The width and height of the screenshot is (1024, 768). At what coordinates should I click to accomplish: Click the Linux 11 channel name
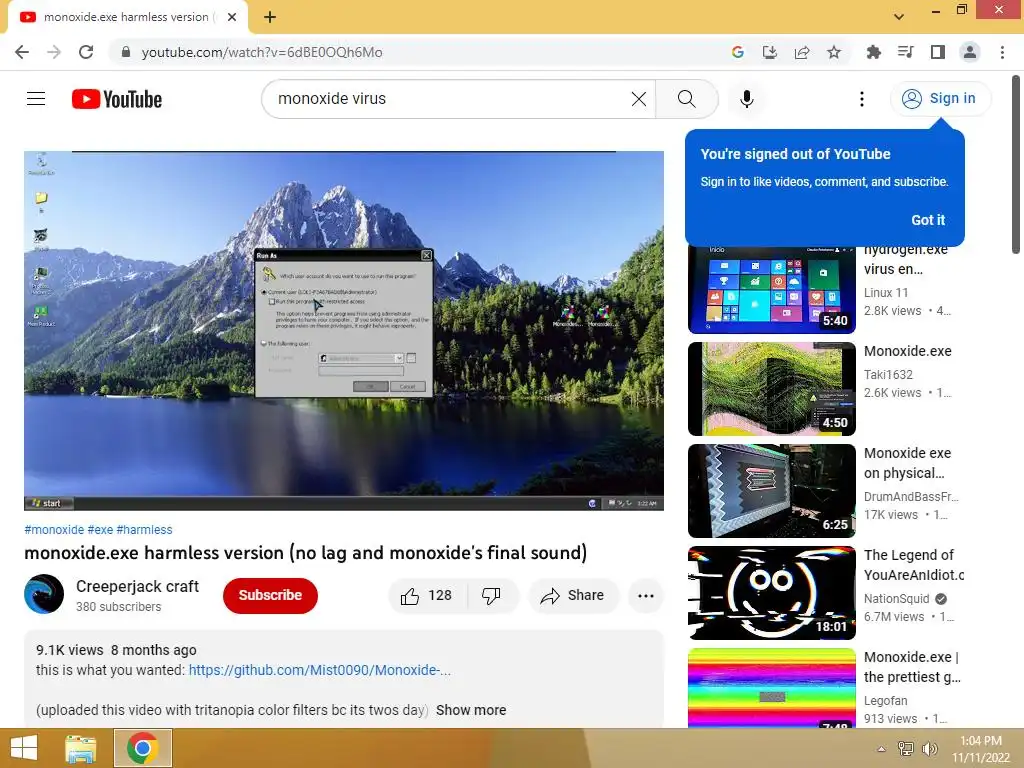click(886, 293)
